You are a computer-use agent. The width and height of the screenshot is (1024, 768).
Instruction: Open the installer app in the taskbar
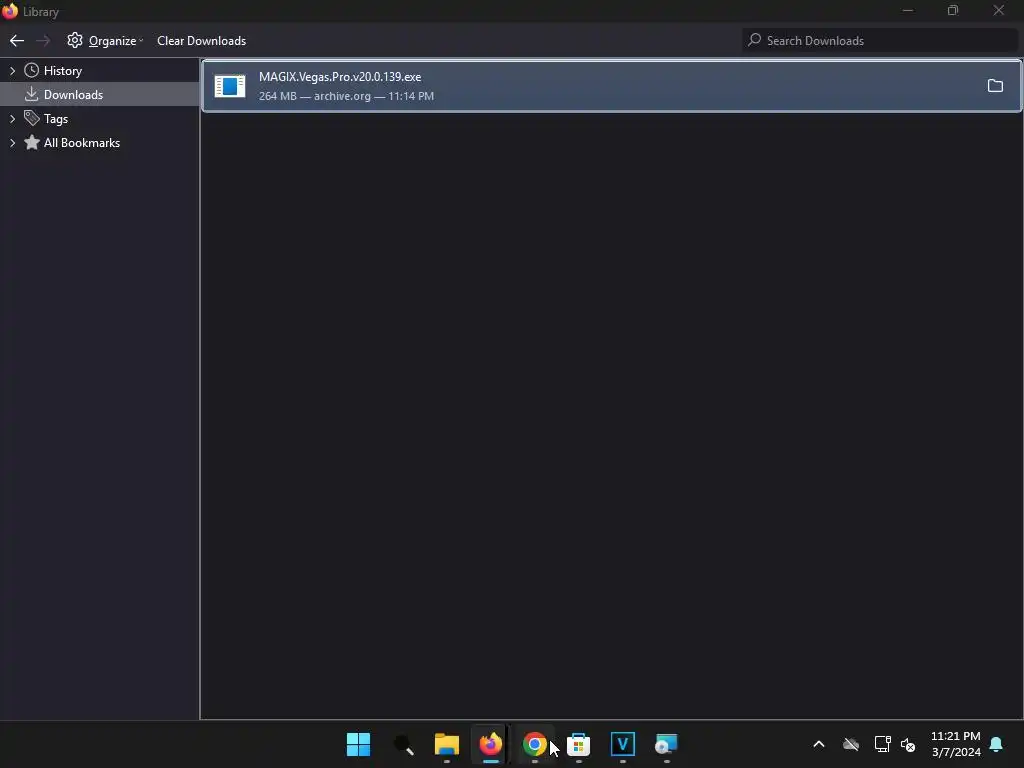tap(666, 744)
